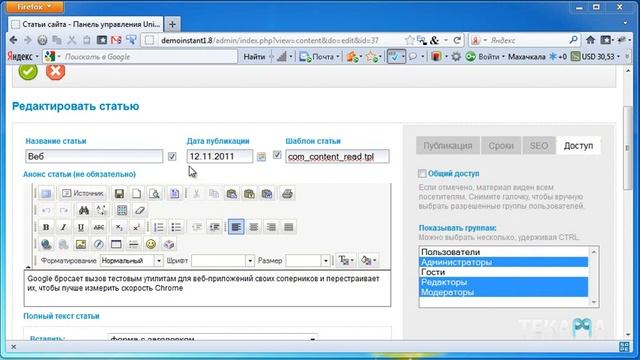Switch to the SEO tab

[x=539, y=146]
